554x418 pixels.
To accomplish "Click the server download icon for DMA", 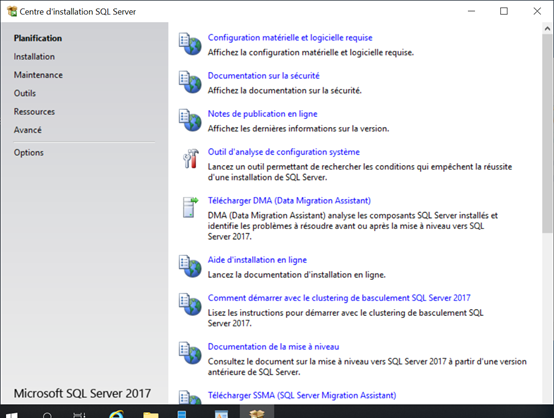I will click(x=190, y=207).
